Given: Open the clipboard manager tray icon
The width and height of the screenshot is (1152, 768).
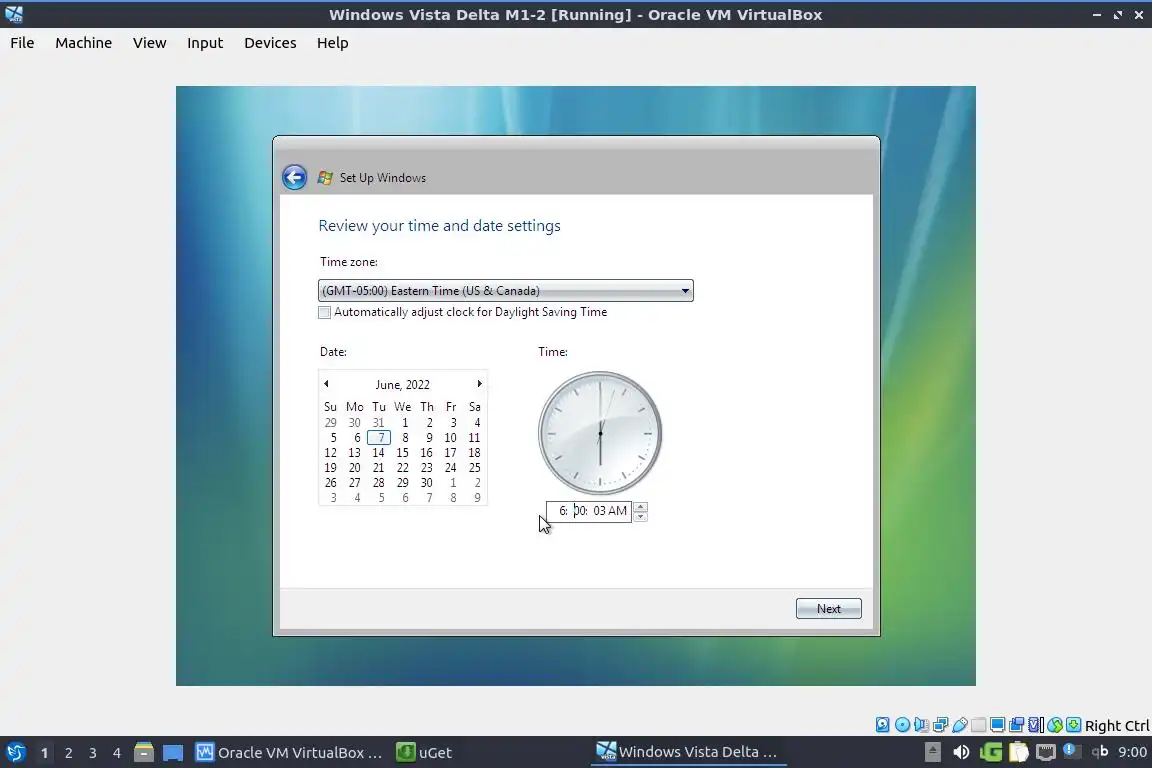Looking at the screenshot, I should (x=1018, y=751).
